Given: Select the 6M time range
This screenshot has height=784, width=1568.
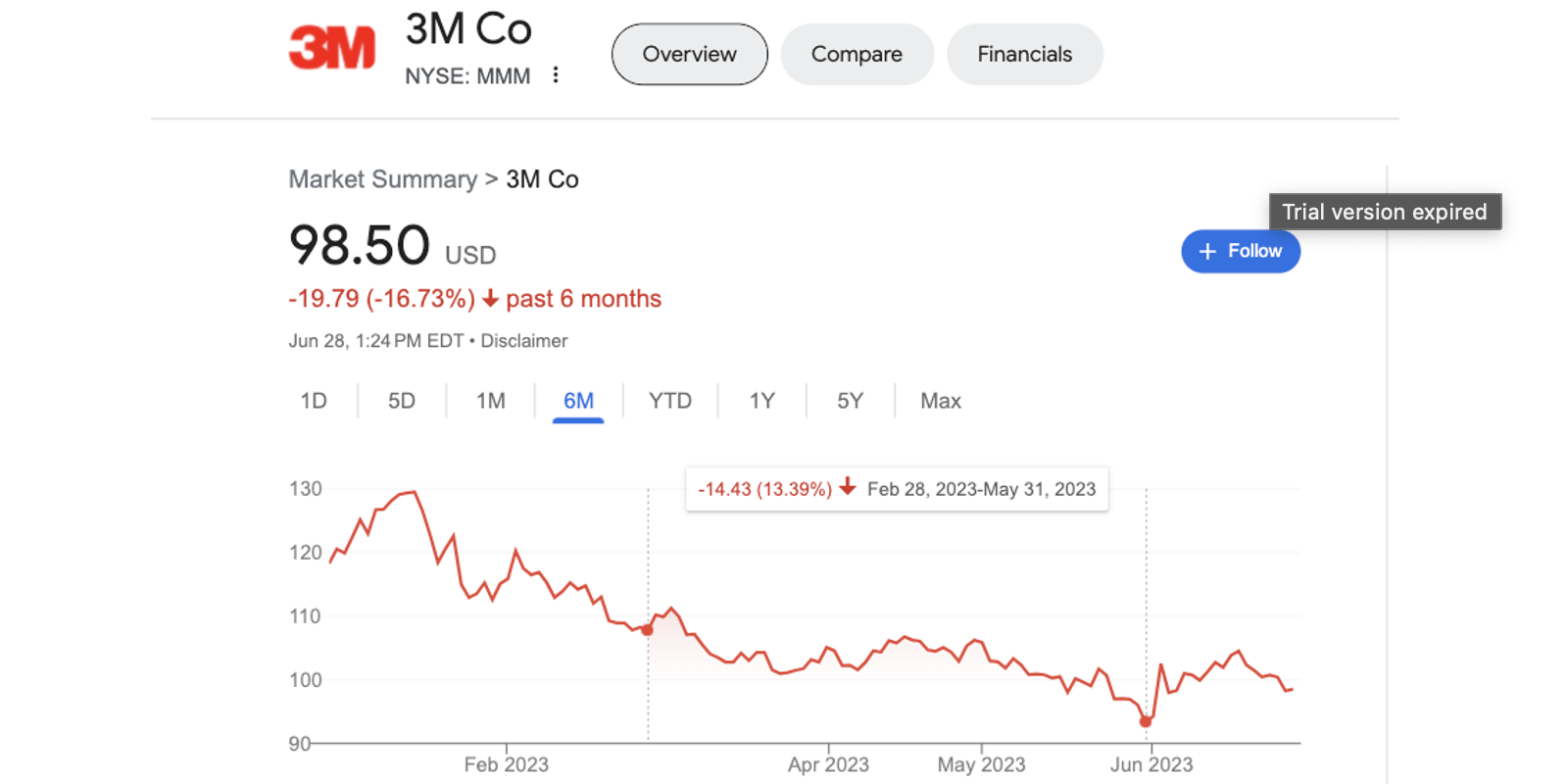Looking at the screenshot, I should click(578, 401).
